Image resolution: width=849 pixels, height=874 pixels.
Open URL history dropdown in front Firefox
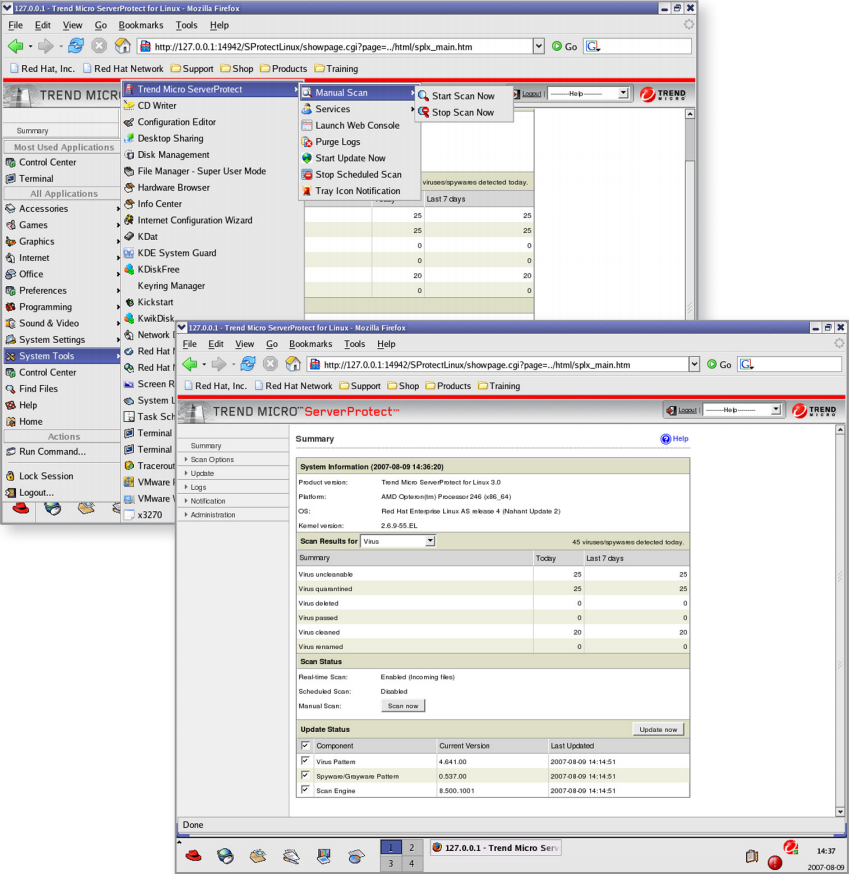tap(694, 365)
